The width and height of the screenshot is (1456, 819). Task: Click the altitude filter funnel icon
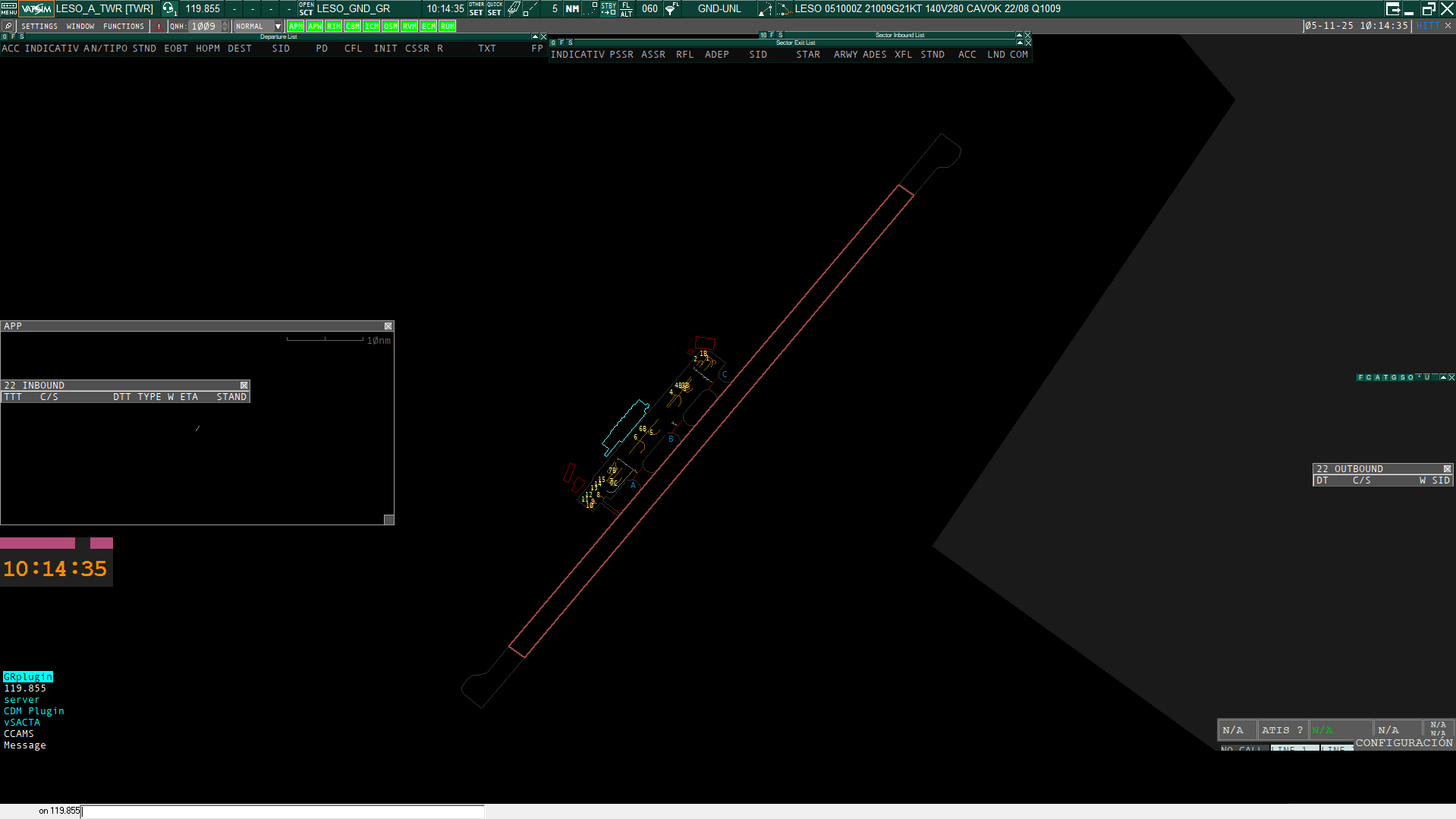671,8
